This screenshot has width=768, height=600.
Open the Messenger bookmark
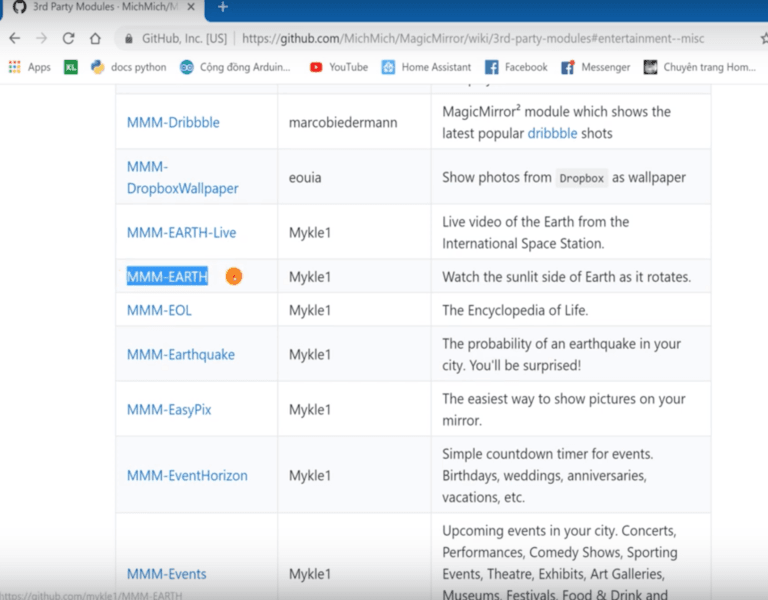click(596, 67)
